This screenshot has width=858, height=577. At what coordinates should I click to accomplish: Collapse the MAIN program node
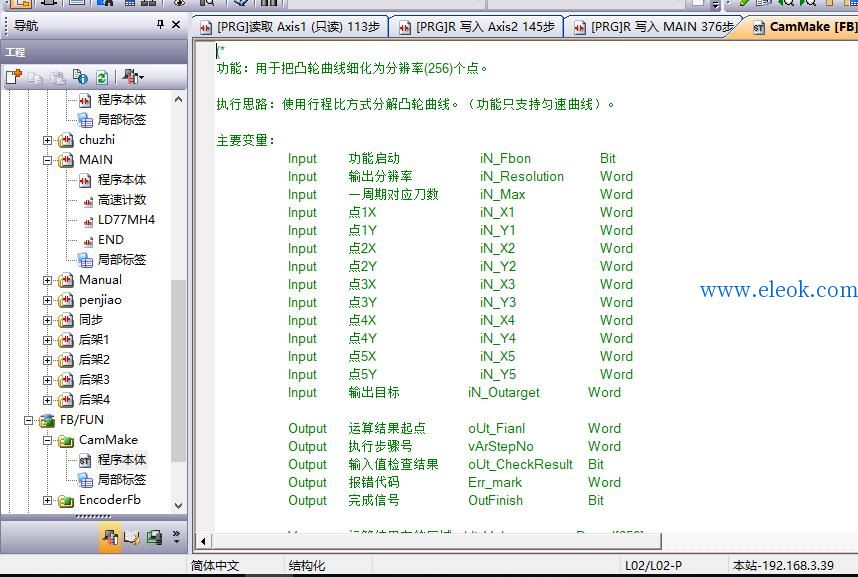pyautogui.click(x=48, y=160)
